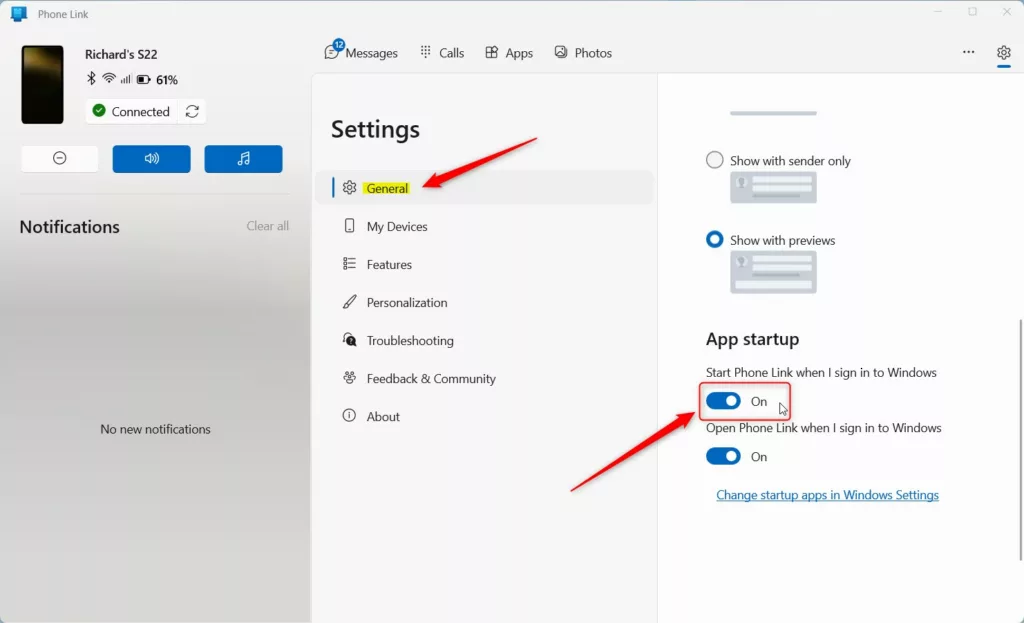Refresh the phone connection status
1024x623 pixels.
click(x=192, y=111)
